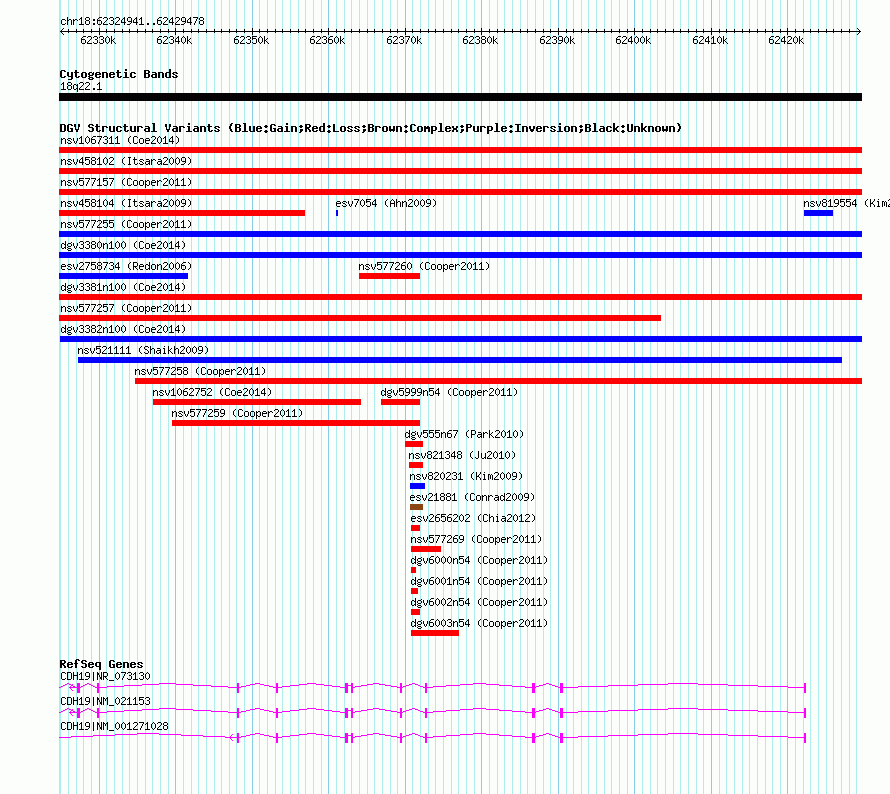Screen dimensions: 890x794
Task: Click the dgv555n67 (Park2010) label
Action: (x=464, y=434)
